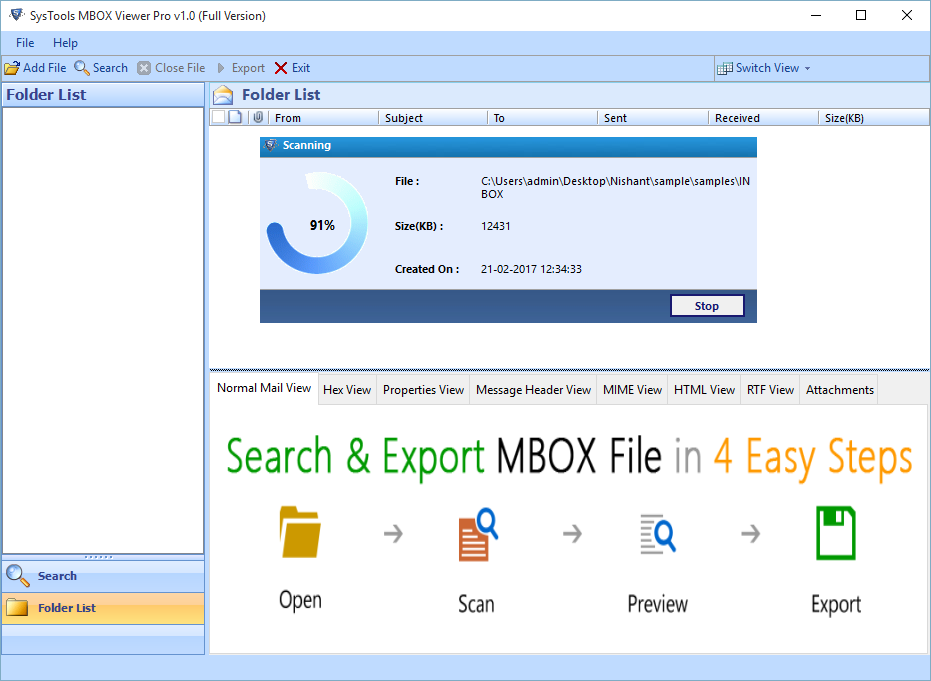Toggle the select-all checkbox in mail list header
This screenshot has width=931, height=681.
[x=218, y=117]
